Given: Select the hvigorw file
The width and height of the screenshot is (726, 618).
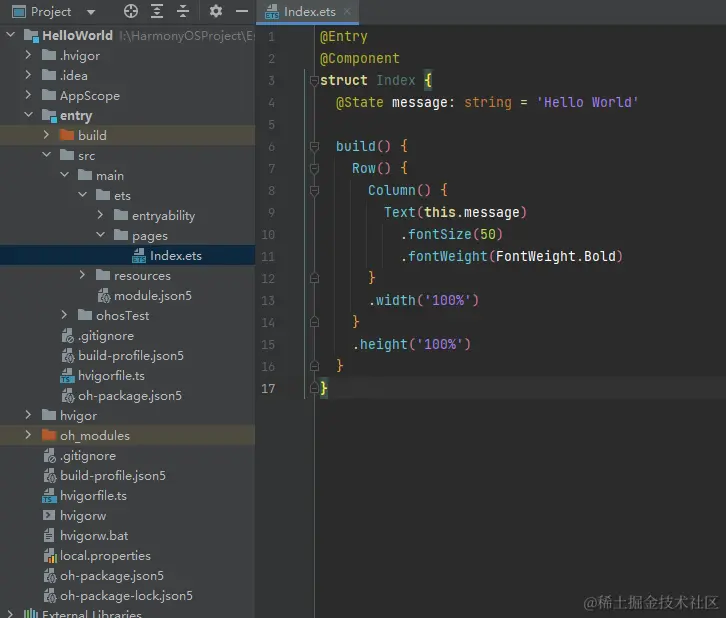Looking at the screenshot, I should pyautogui.click(x=83, y=515).
